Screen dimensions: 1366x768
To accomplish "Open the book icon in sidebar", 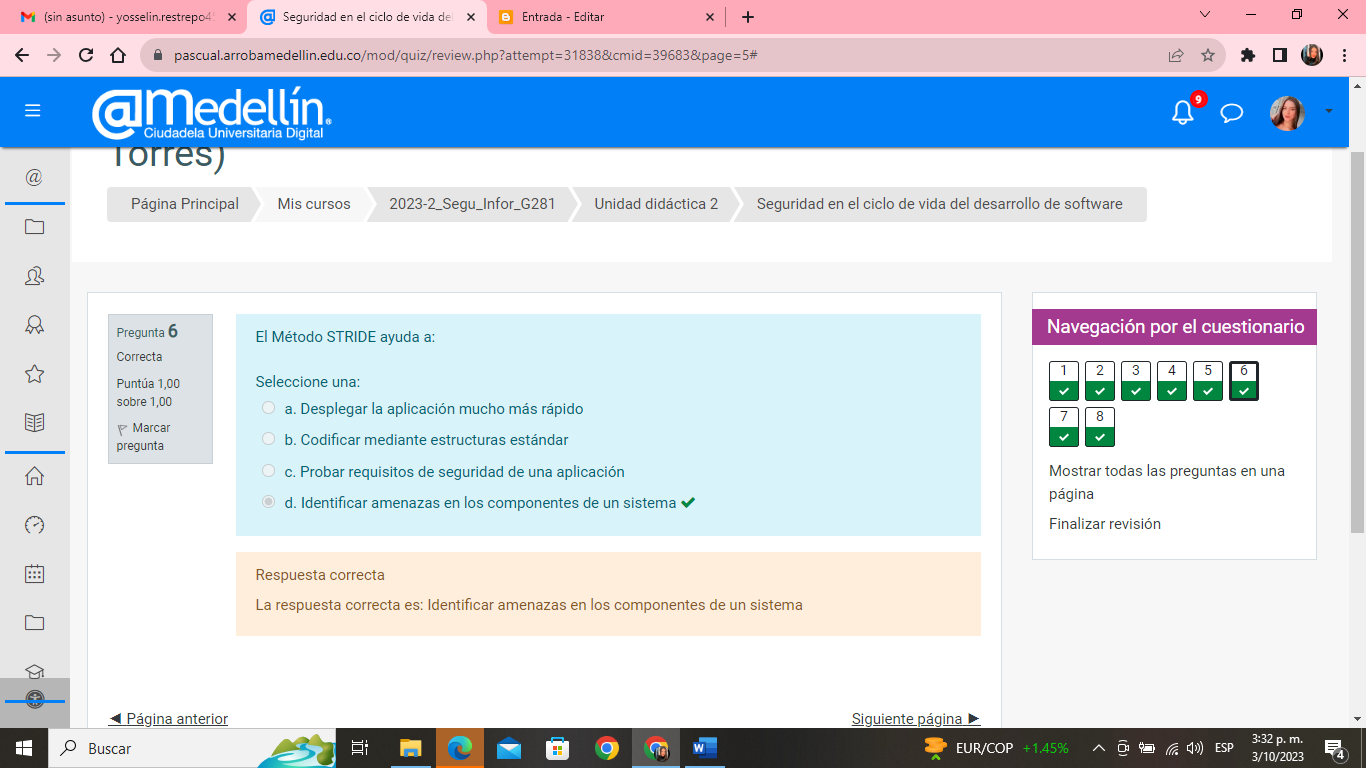I will [x=34, y=423].
